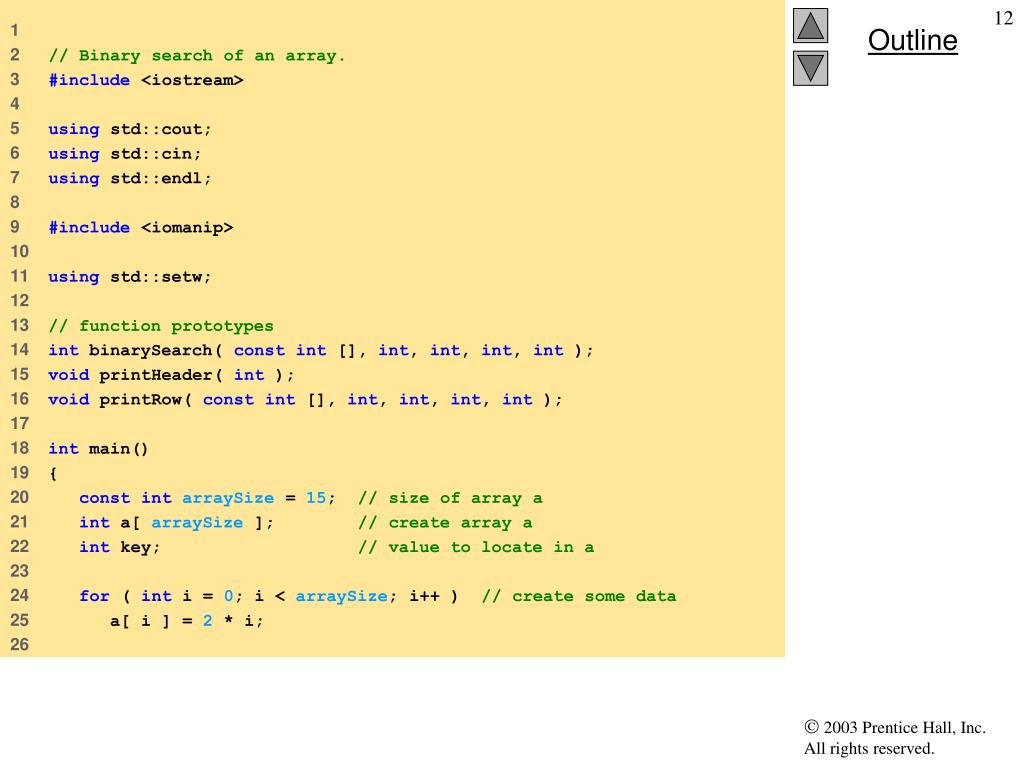Click the printHeader prototype
This screenshot has width=1024, height=768.
pyautogui.click(x=171, y=375)
